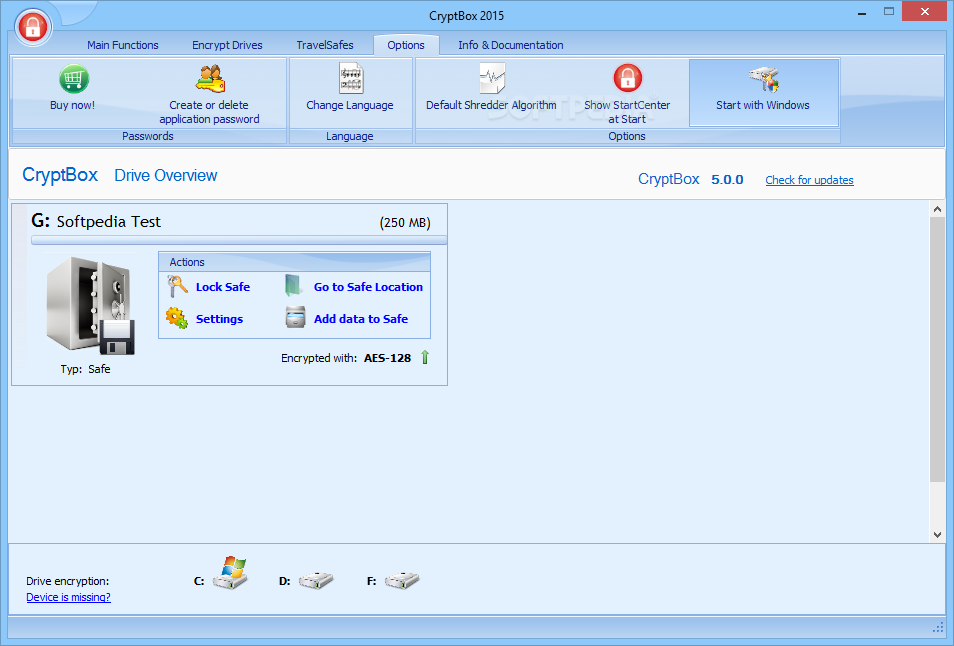Maximize the CryptBox 2015 window
954x646 pixels.
tap(889, 12)
